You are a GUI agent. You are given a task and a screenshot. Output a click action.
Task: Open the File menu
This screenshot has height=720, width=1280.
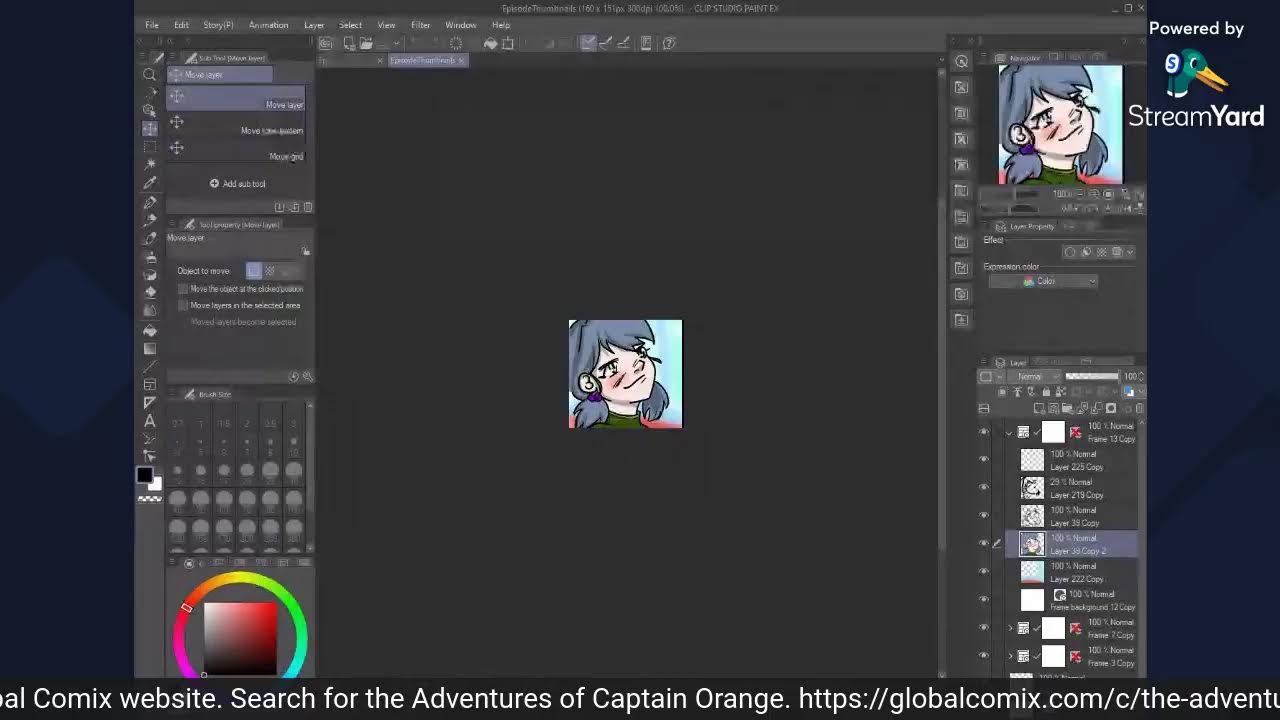coord(152,25)
